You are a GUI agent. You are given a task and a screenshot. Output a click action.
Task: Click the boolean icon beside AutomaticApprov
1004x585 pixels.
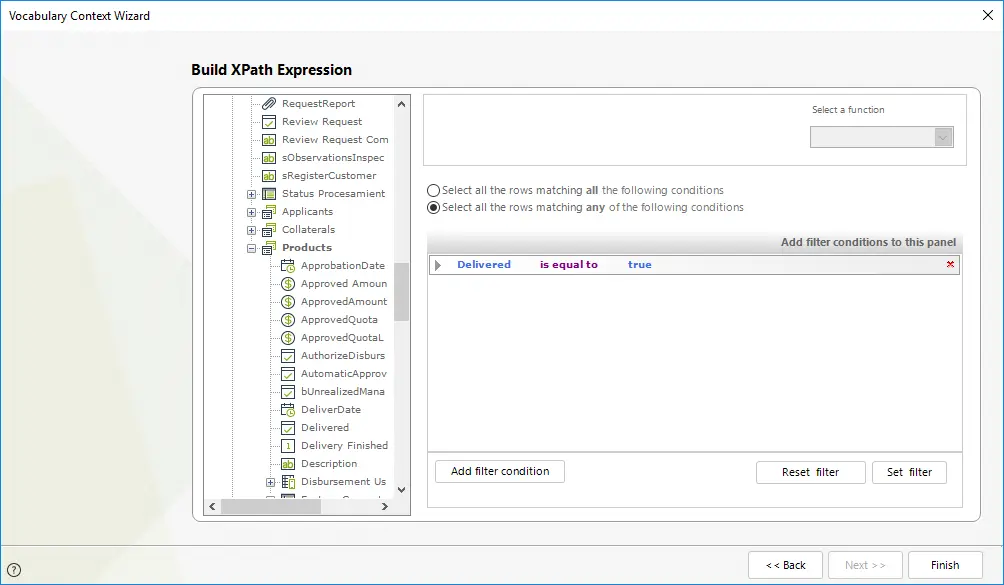click(x=288, y=373)
